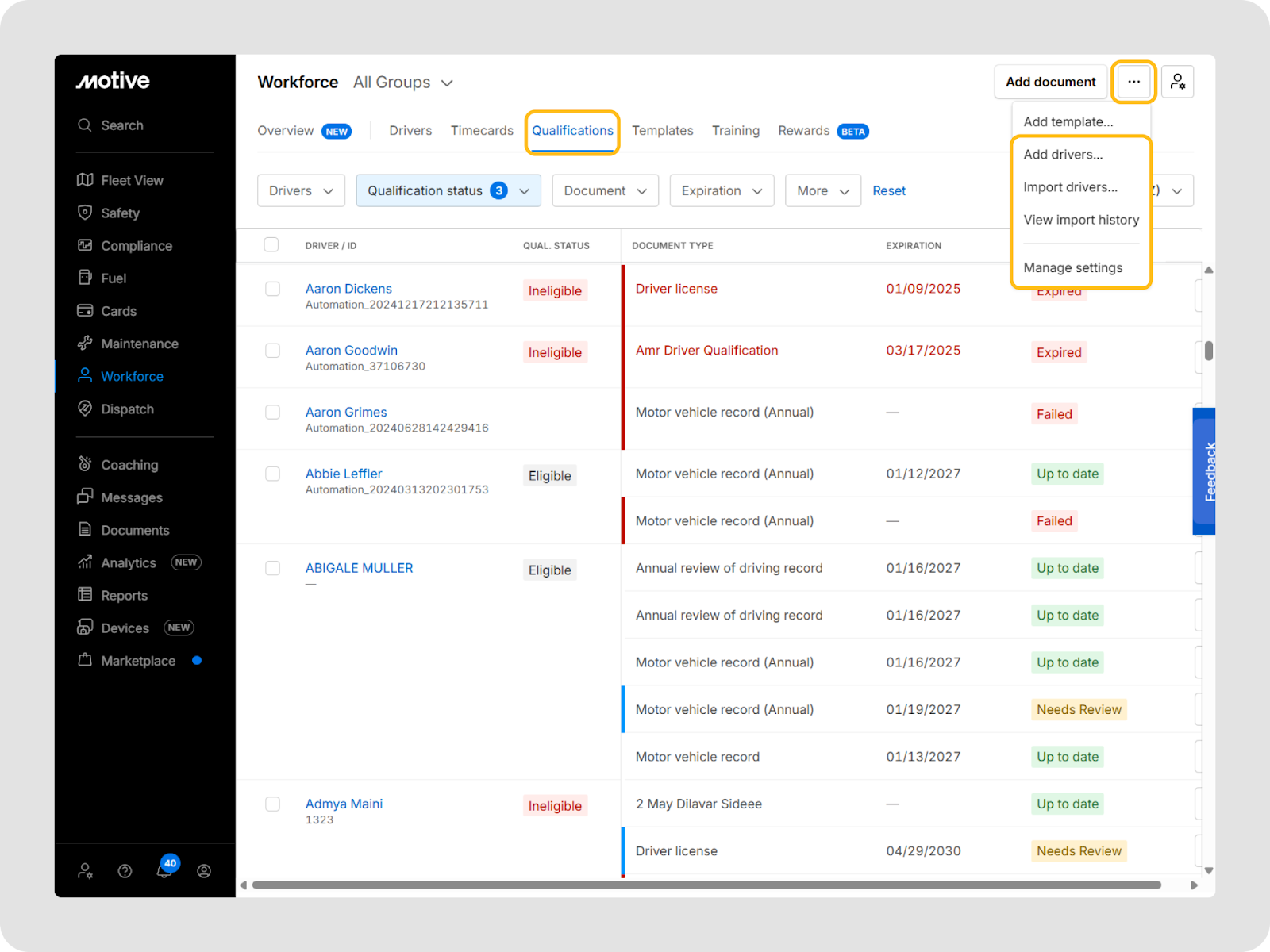Screen dimensions: 1270x952
Task: Expand the Qualification status filter
Action: tap(448, 191)
